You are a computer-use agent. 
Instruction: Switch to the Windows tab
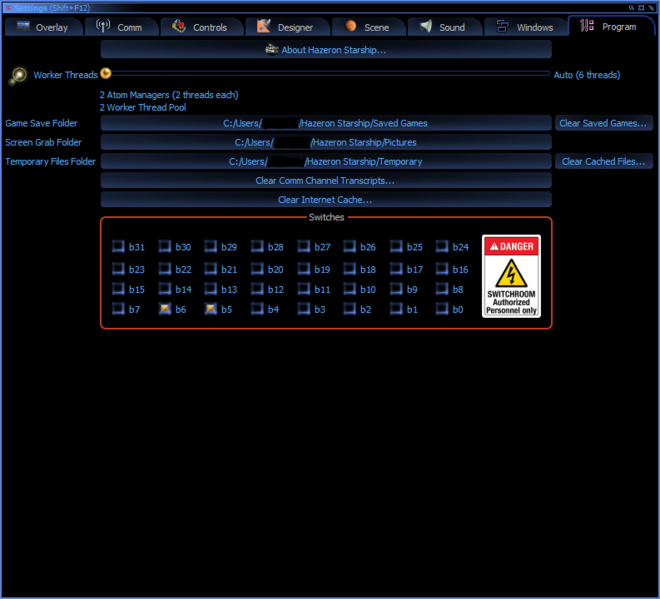pos(526,27)
